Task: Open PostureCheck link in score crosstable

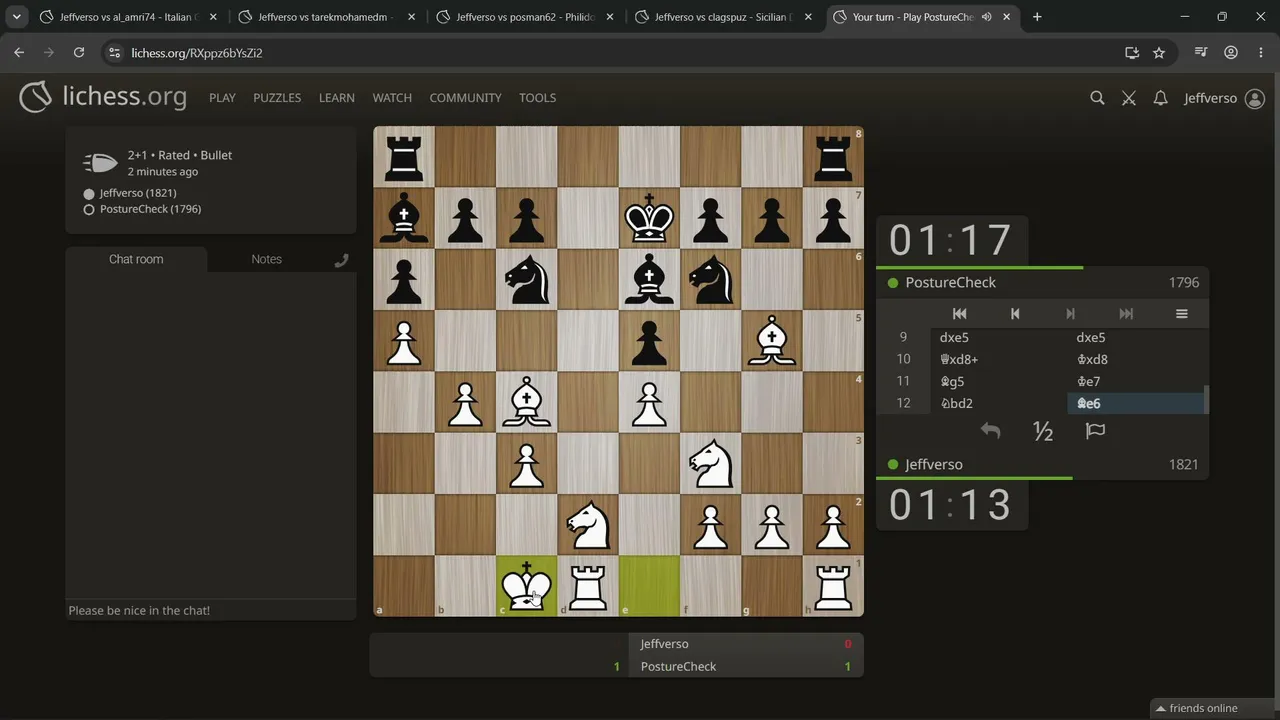Action: coord(678,667)
